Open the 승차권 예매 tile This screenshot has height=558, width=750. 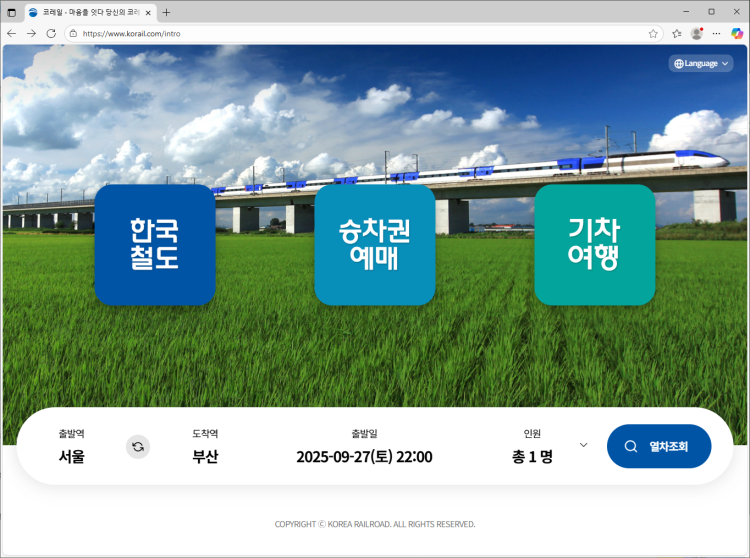[x=375, y=245]
